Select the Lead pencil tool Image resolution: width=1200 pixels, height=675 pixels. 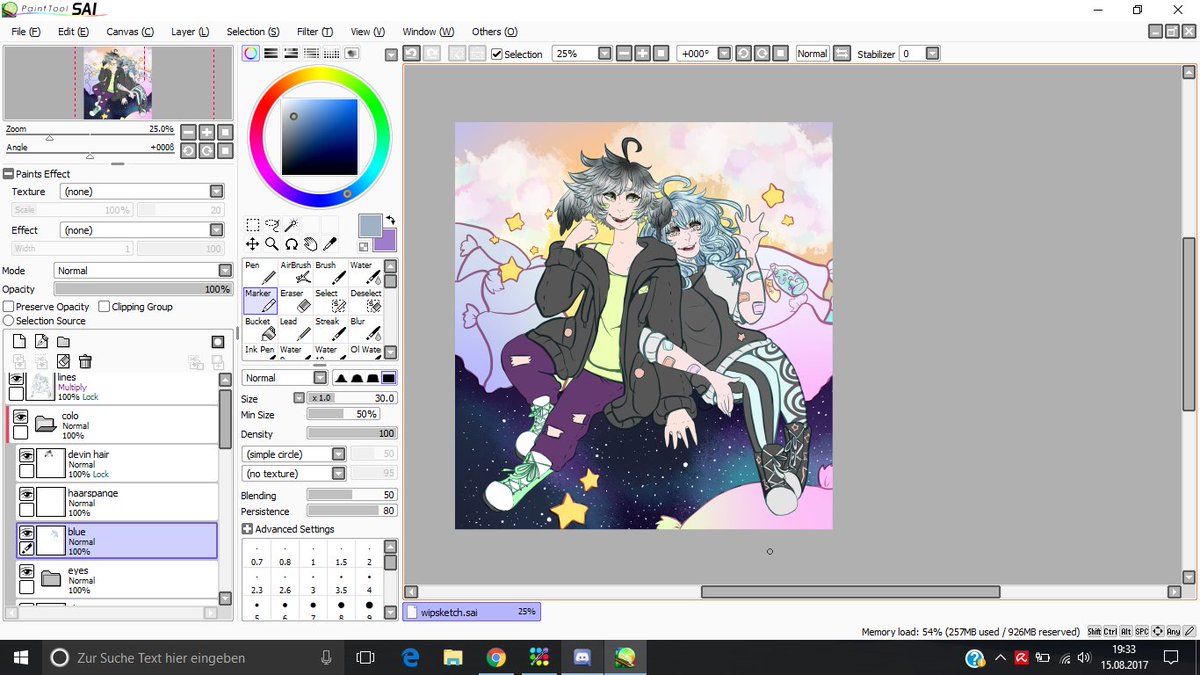[295, 328]
